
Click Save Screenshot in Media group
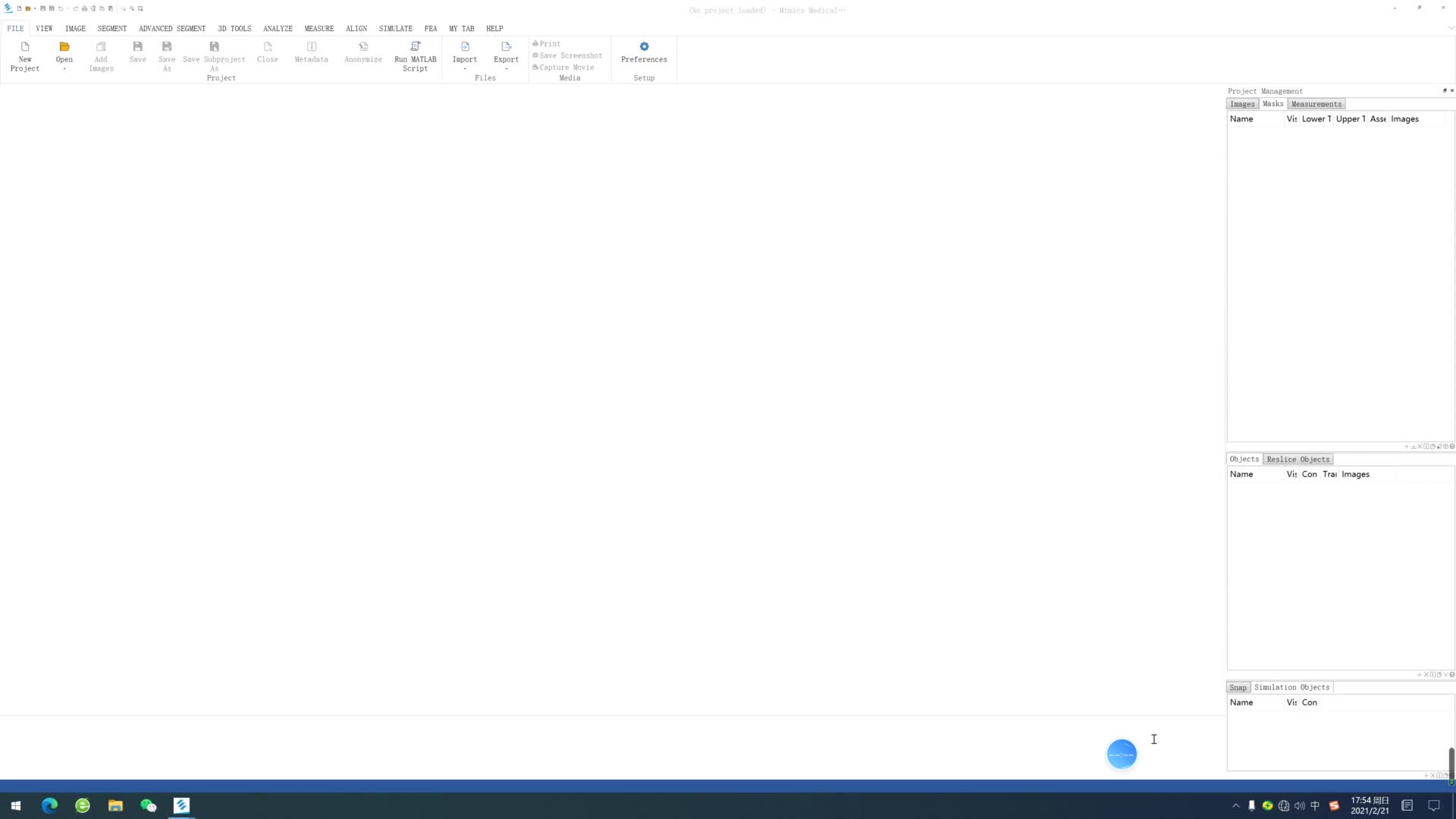click(567, 55)
